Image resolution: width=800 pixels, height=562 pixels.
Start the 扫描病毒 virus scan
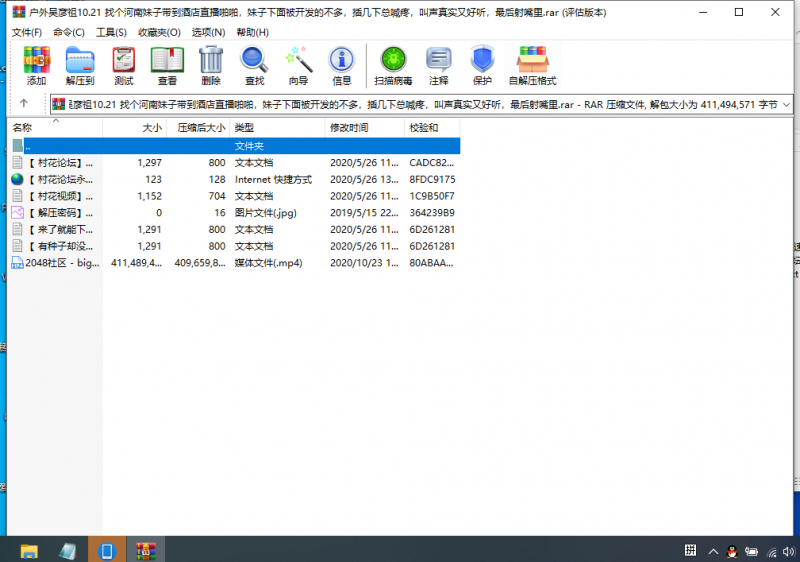point(393,66)
